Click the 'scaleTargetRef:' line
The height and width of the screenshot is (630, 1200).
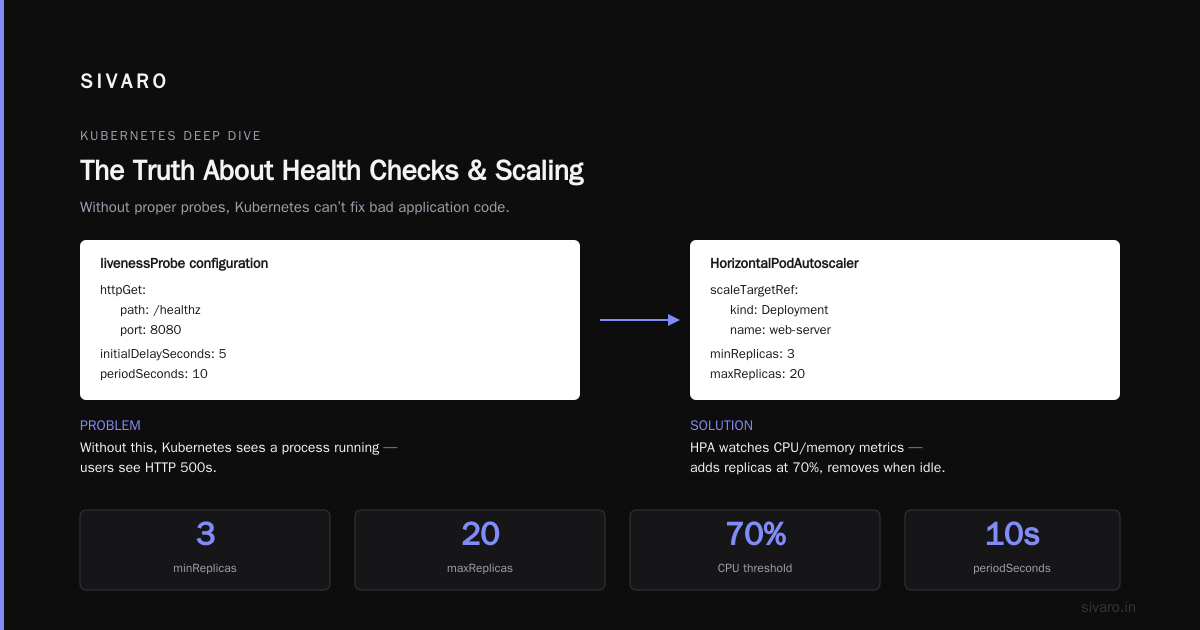click(x=754, y=290)
